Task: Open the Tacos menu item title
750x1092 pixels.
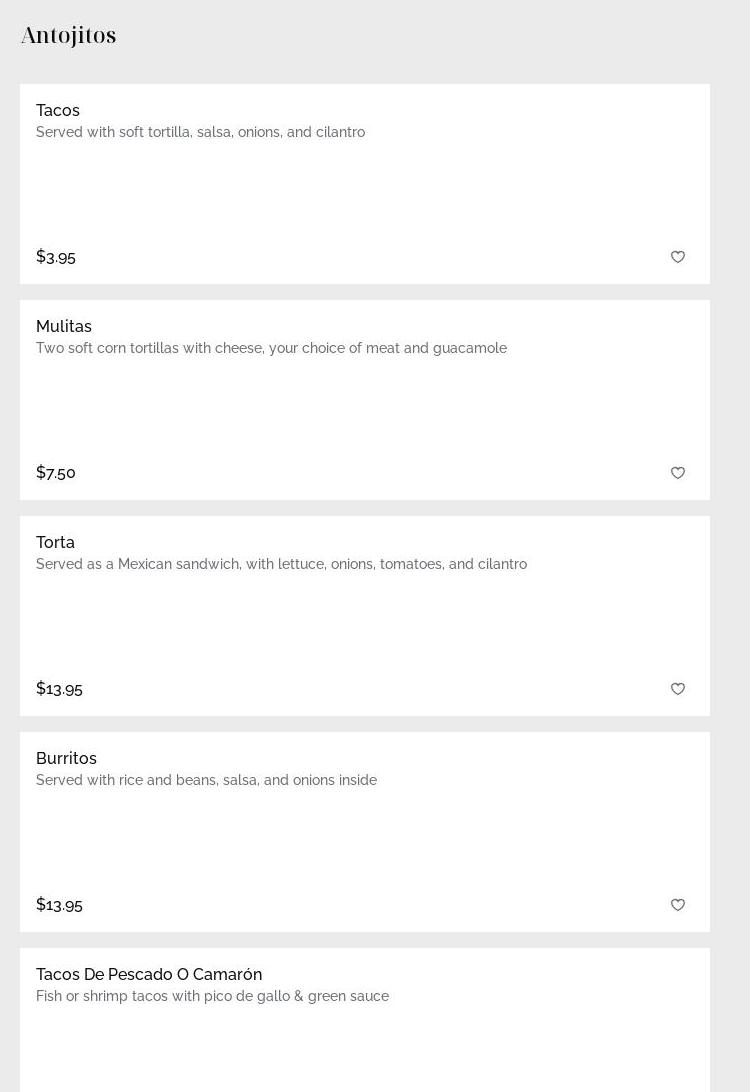Action: click(58, 111)
